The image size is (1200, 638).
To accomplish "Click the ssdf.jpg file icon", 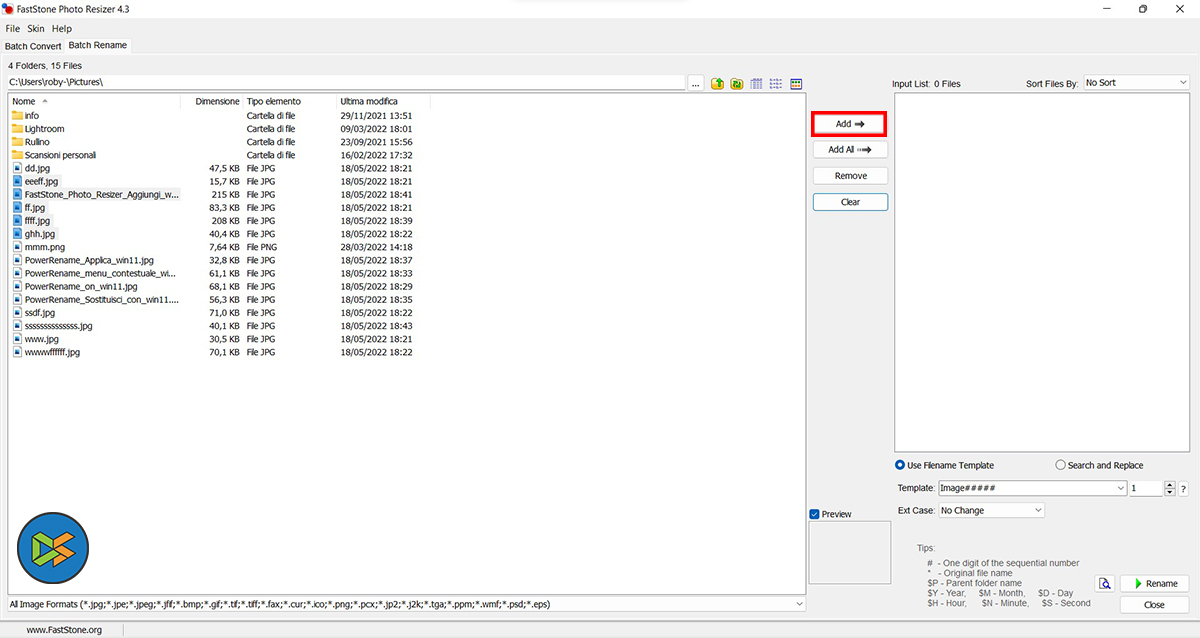I will pos(17,312).
